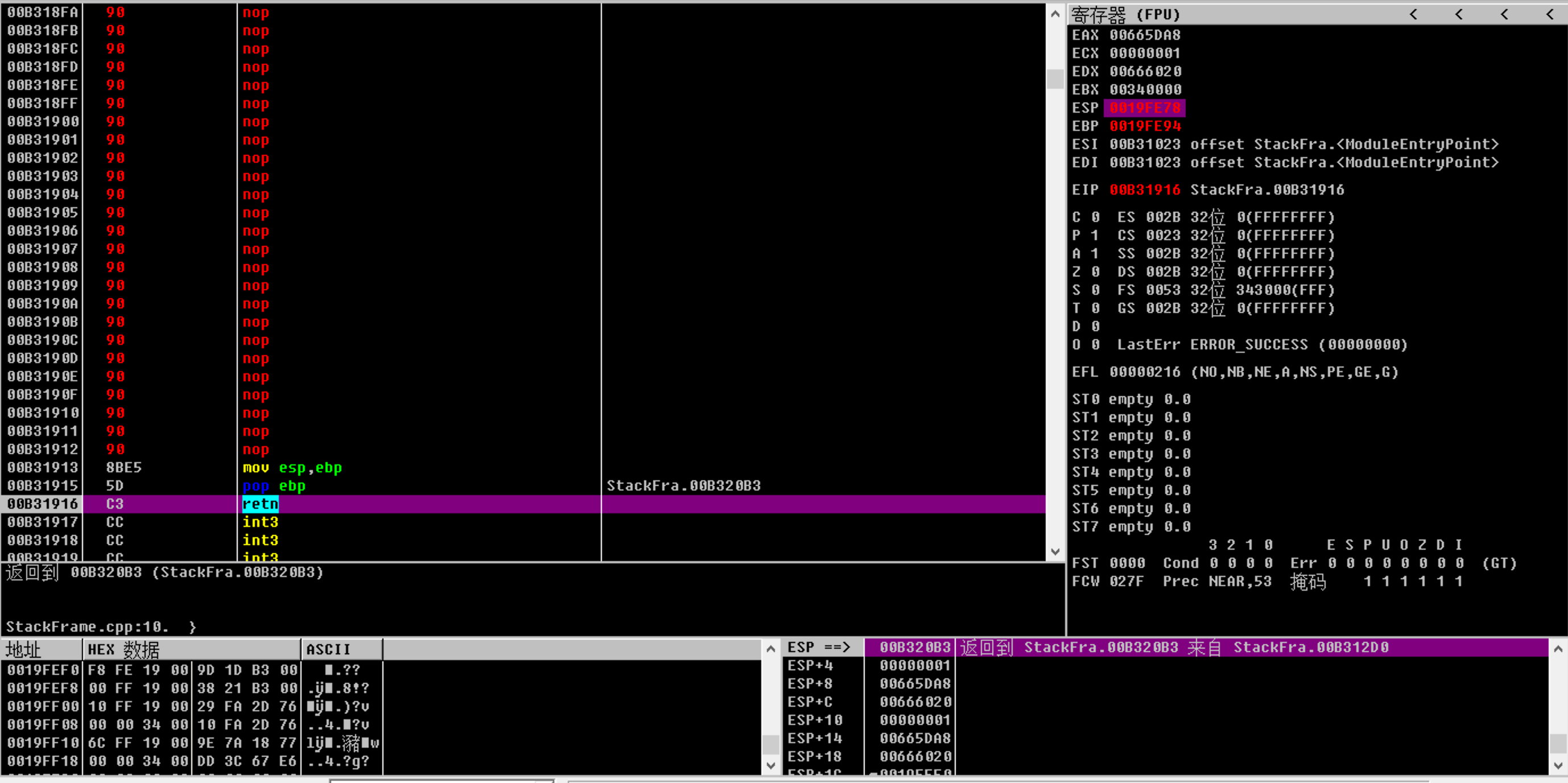Select the ST7 empty 0.0 register
Viewport: 1568px width, 783px height.
click(1131, 528)
